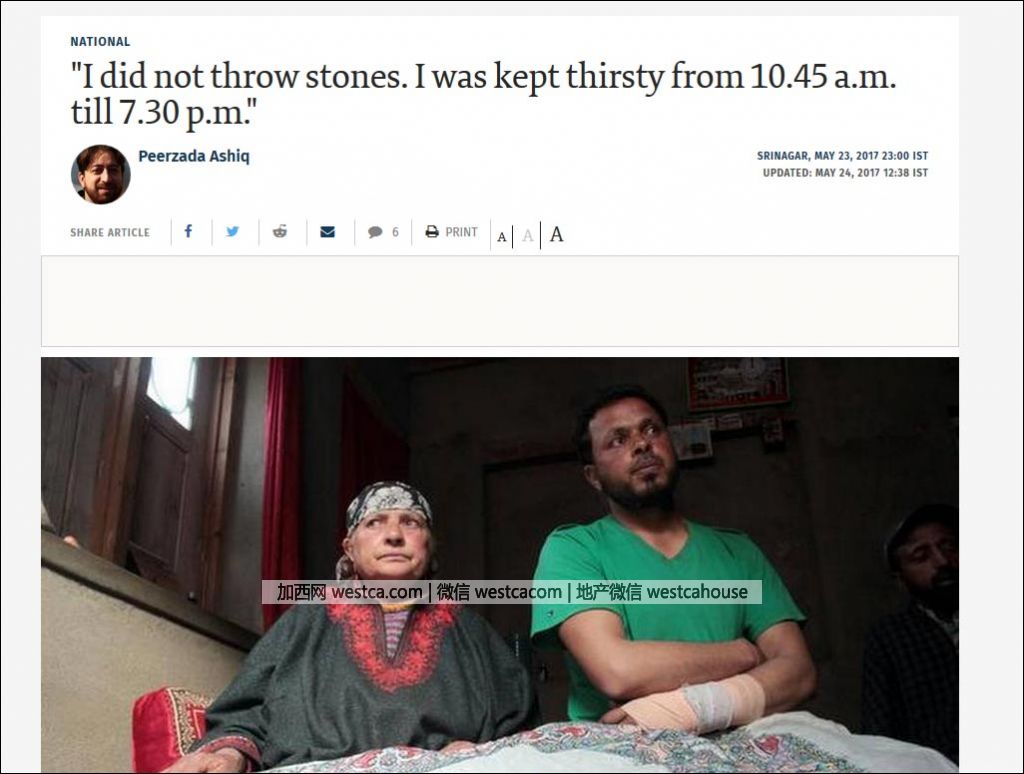Click the PRINT text button
Viewport: 1024px width, 774px height.
pyautogui.click(x=461, y=232)
